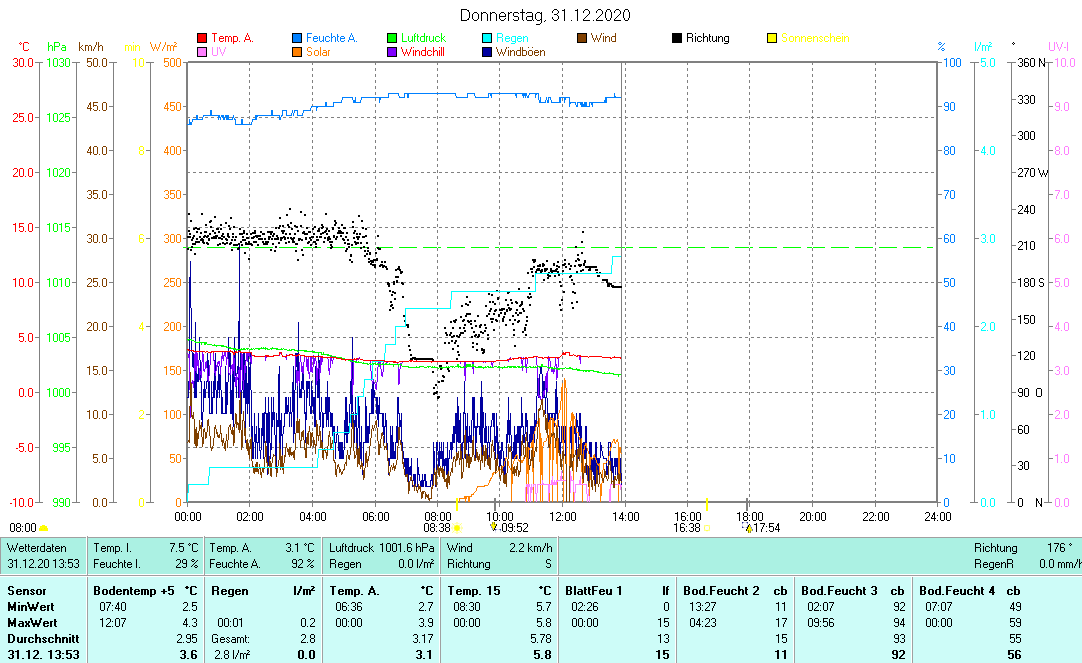Click the dark blue Windböen legend square
Screen dimensions: 1082x663
(487, 52)
